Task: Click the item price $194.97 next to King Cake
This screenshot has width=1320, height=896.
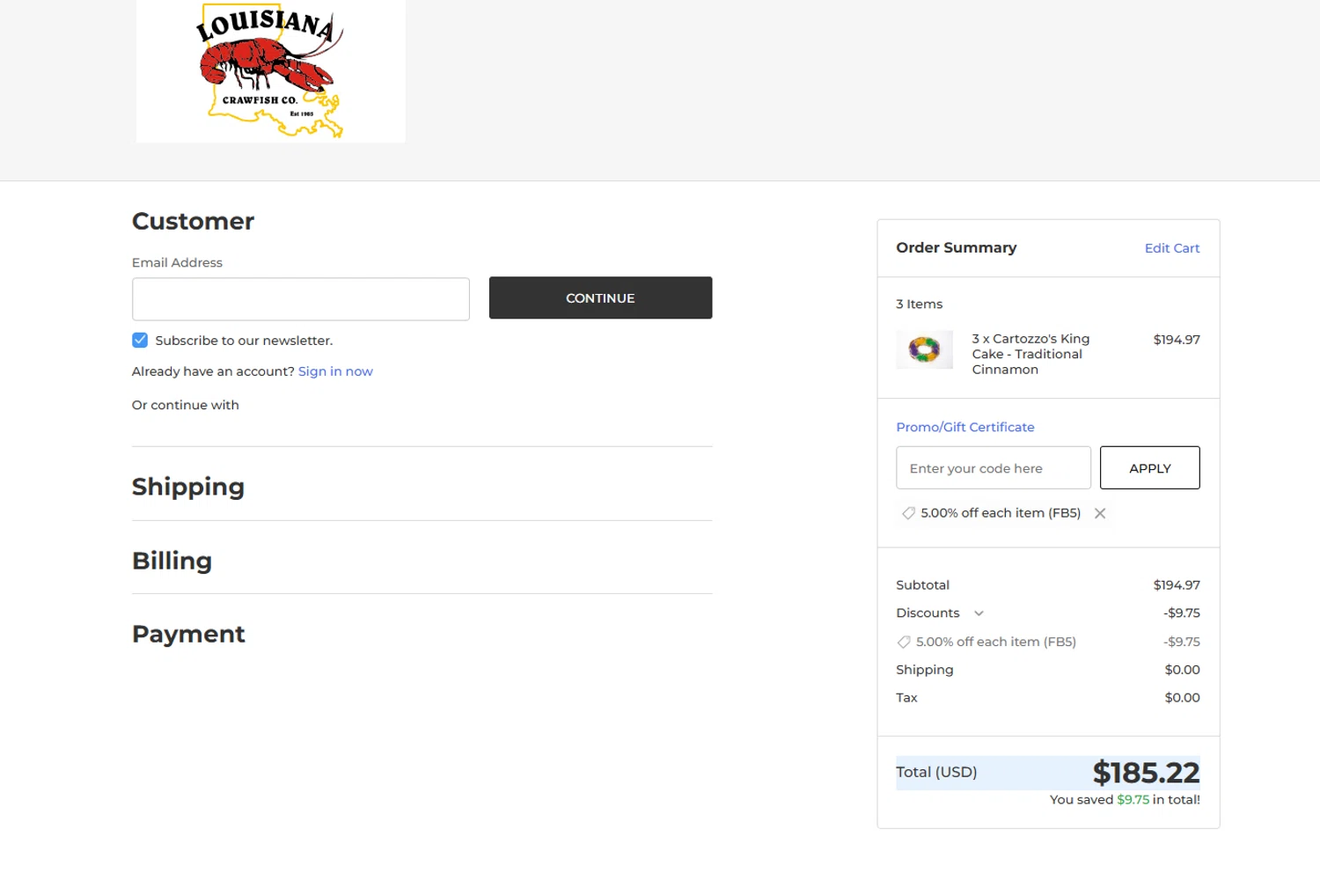Action: [1177, 340]
